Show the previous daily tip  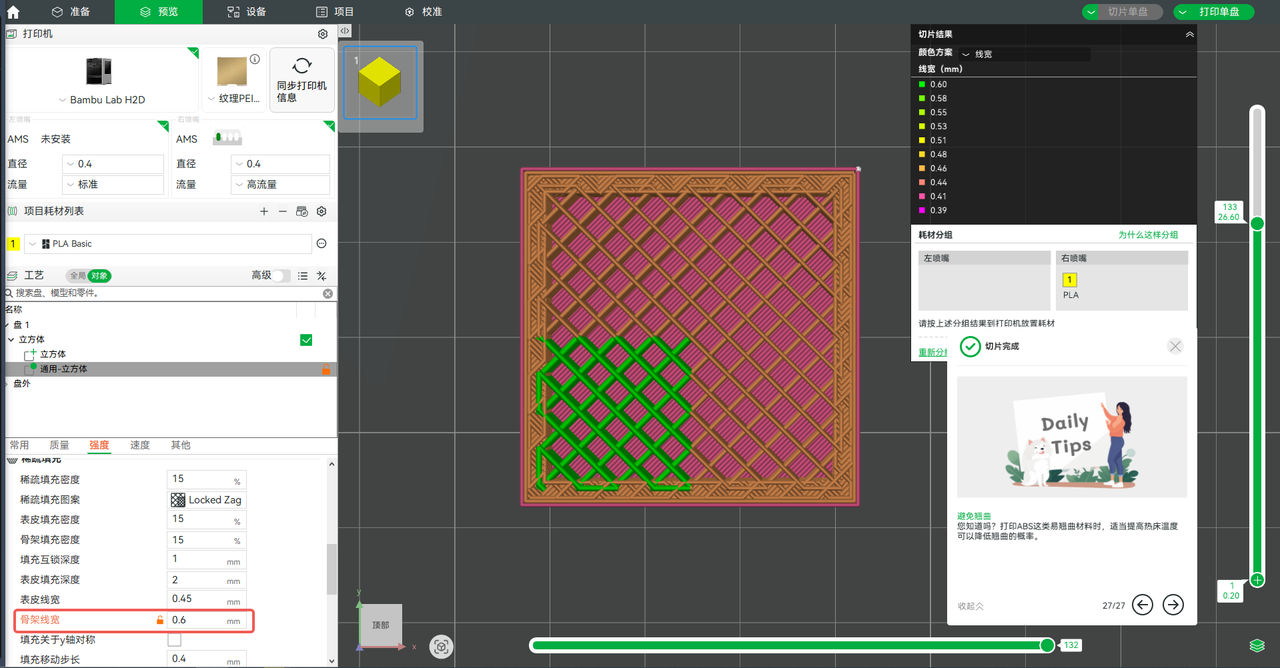point(1142,604)
